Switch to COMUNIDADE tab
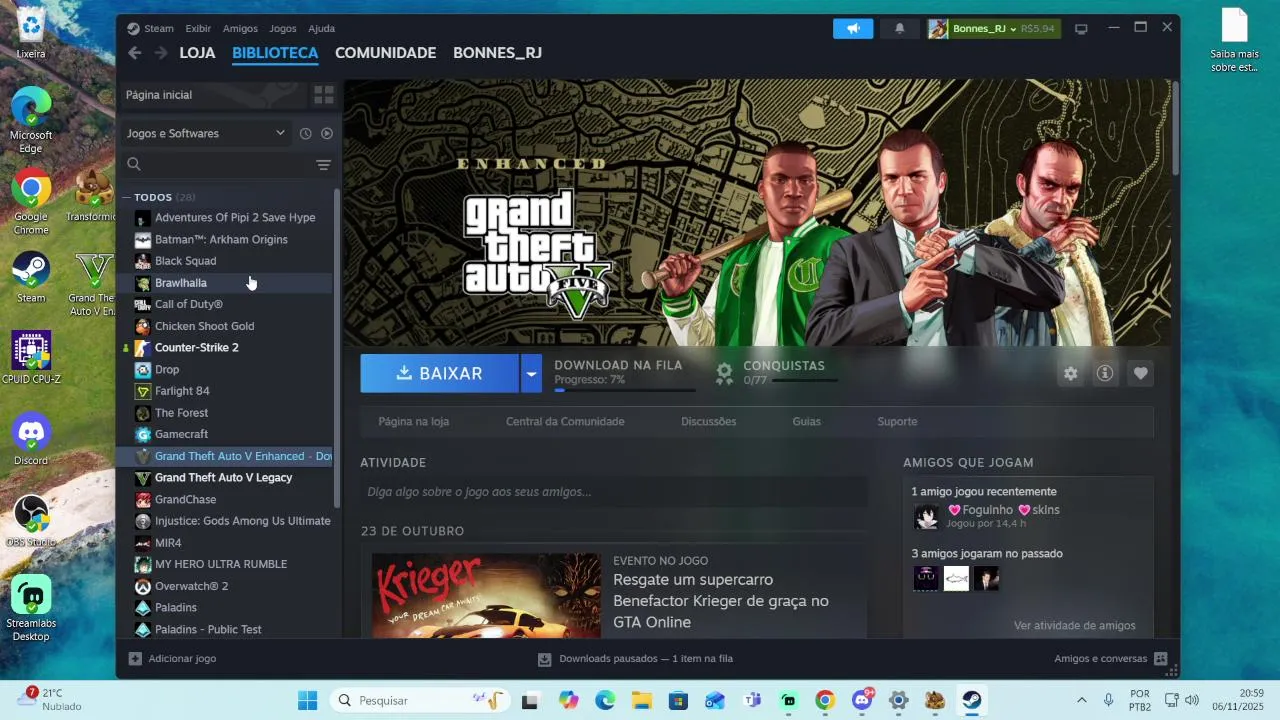Viewport: 1280px width, 720px height. point(385,53)
